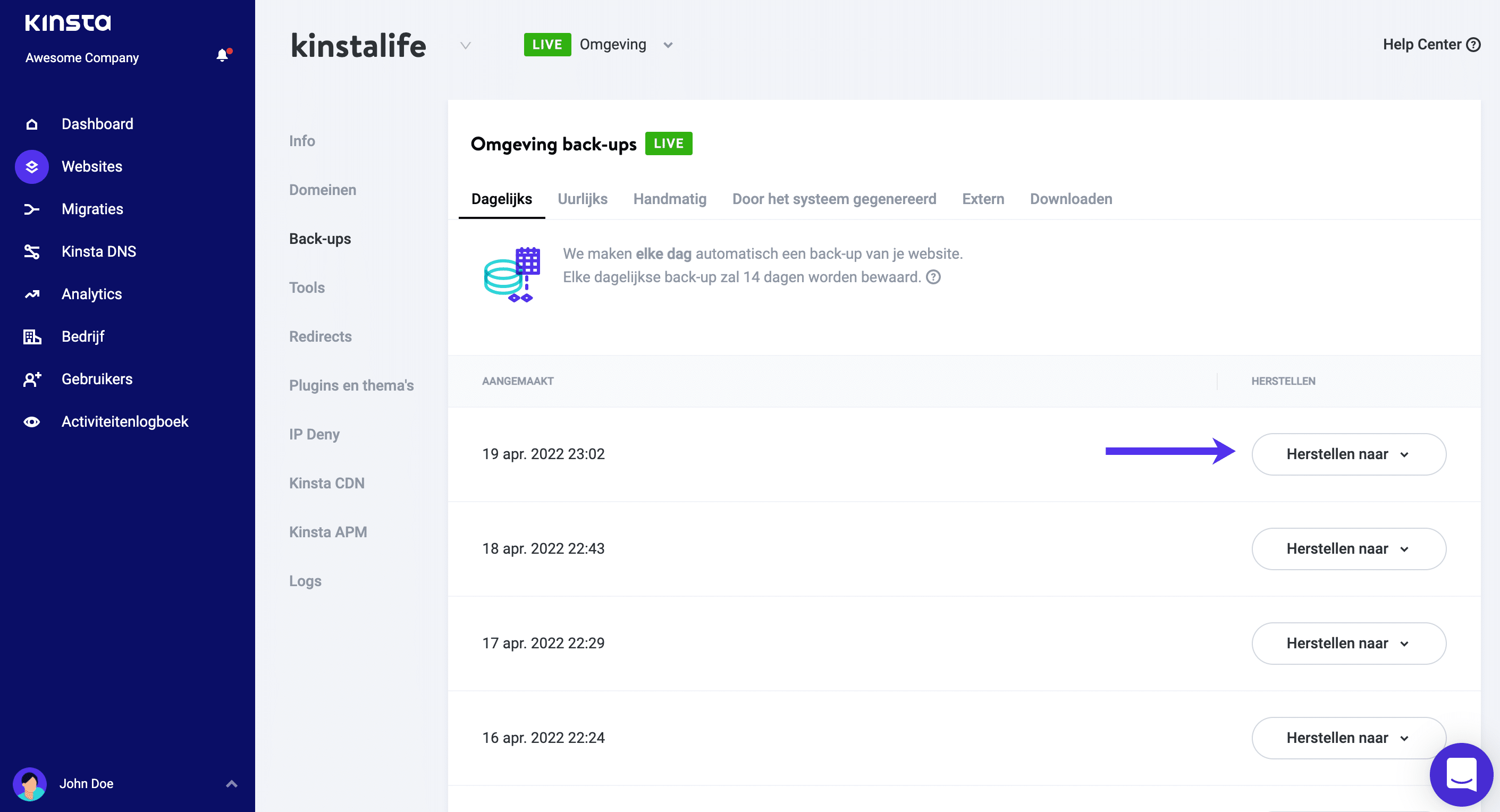Screen dimensions: 1500x812
Task: Open the Redirects site section
Action: 321,336
